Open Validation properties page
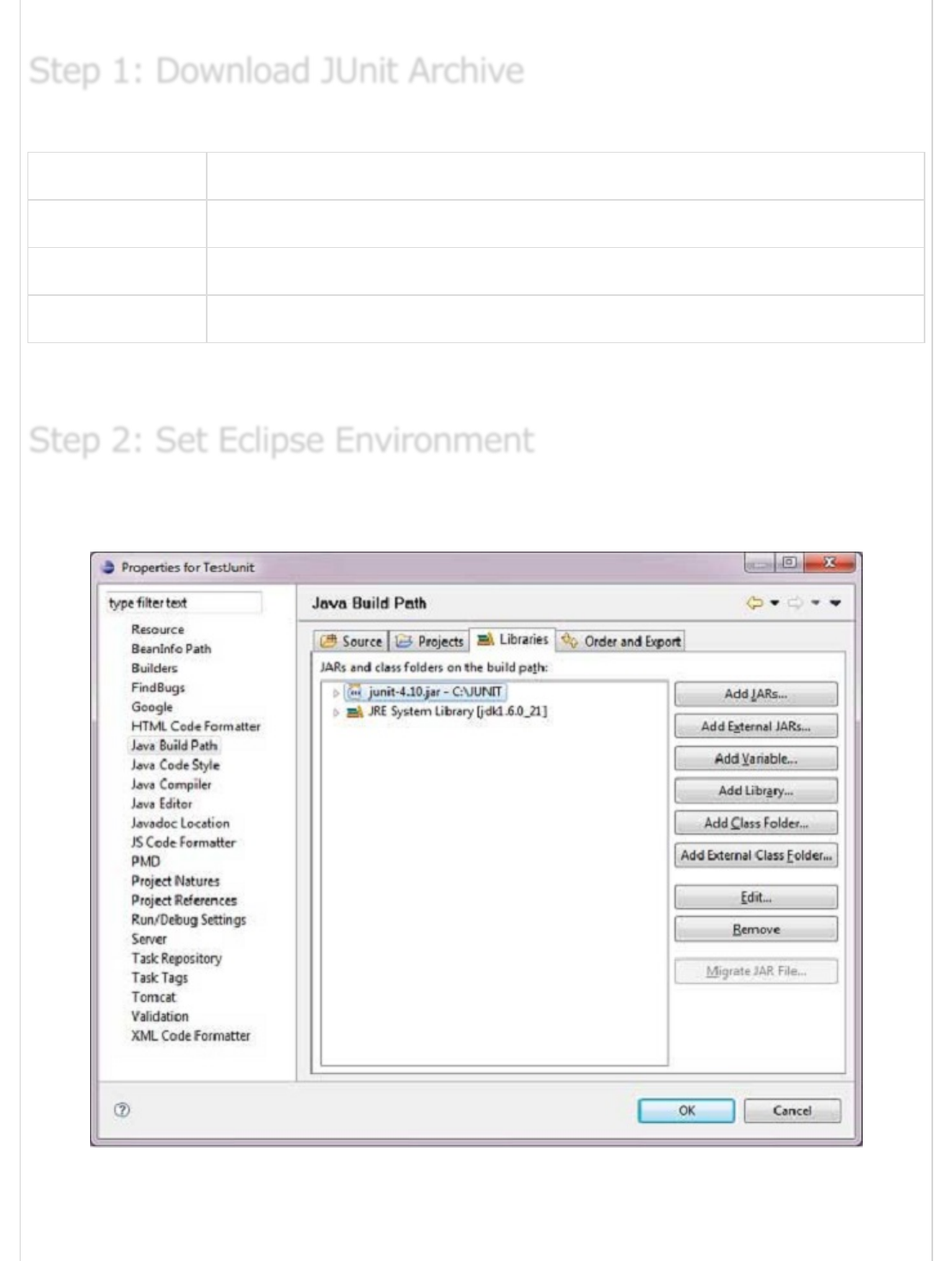 point(160,1016)
